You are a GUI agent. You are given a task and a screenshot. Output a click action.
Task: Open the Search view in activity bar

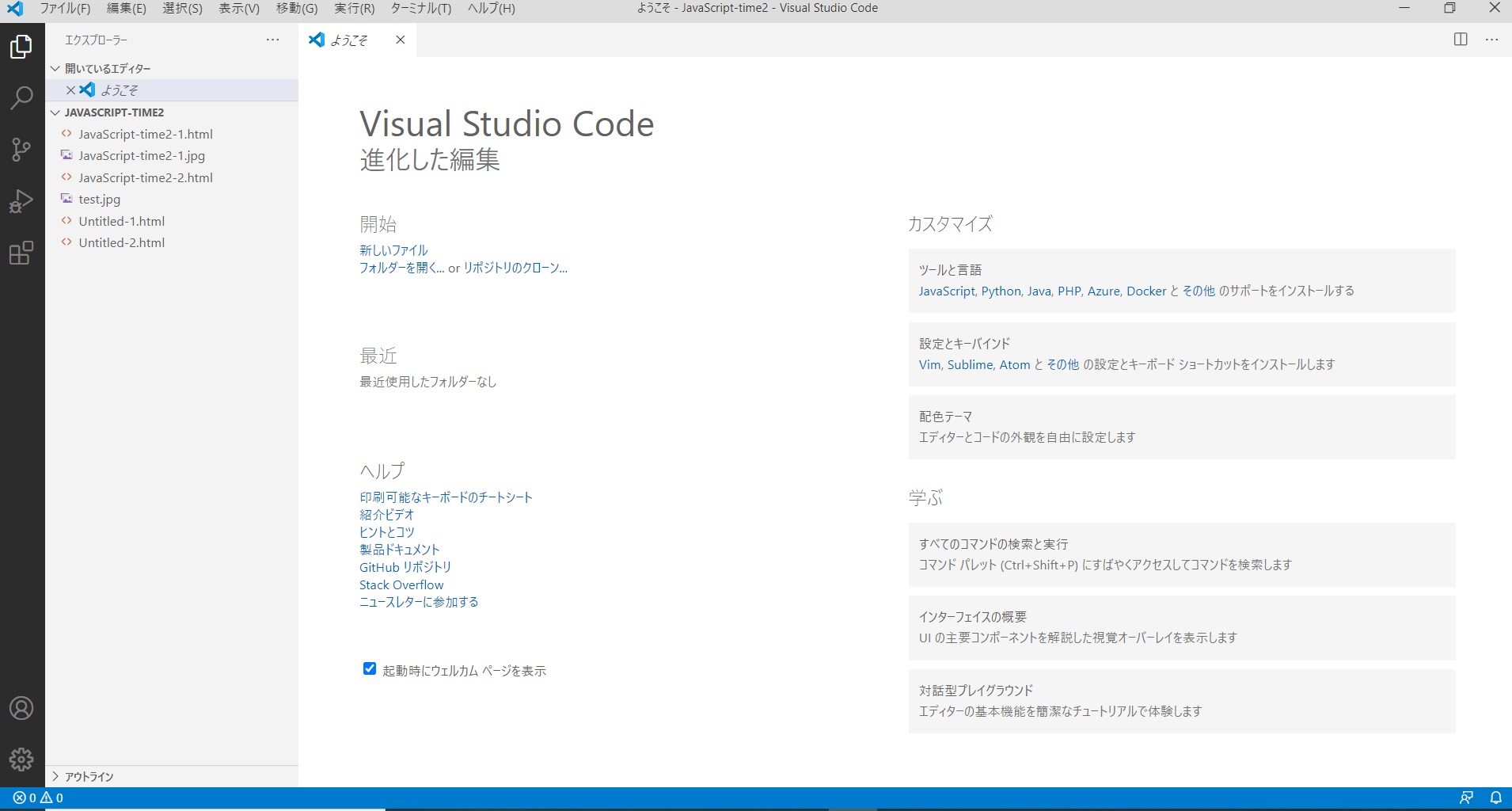tap(21, 98)
